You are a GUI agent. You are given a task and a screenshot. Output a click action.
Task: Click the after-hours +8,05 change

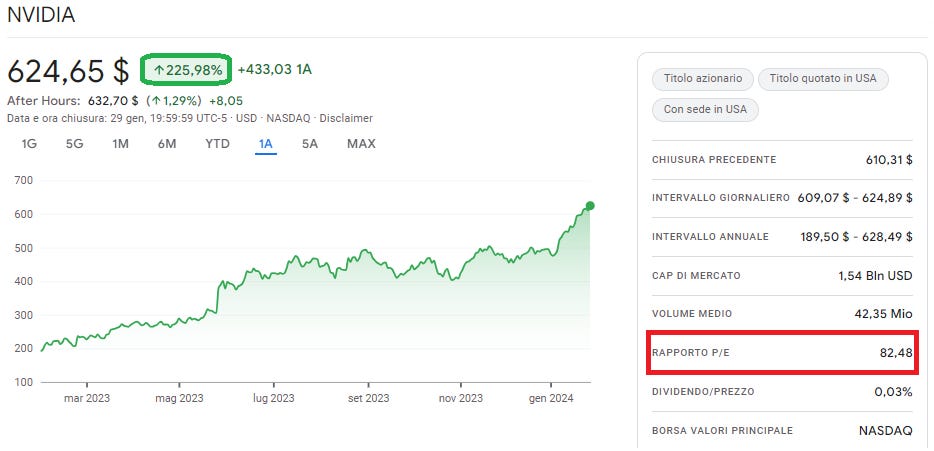pyautogui.click(x=226, y=101)
